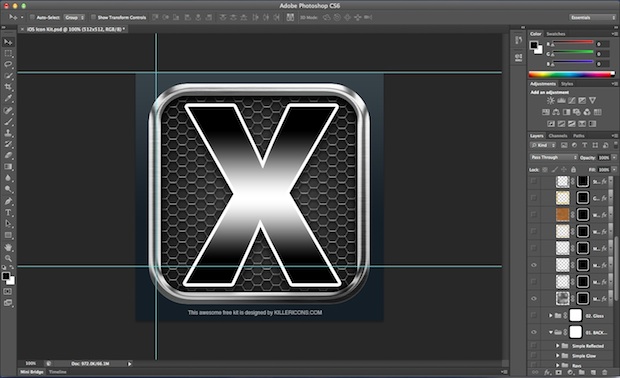This screenshot has width=620, height=378.
Task: Click the delete layer trash icon
Action: (604, 372)
